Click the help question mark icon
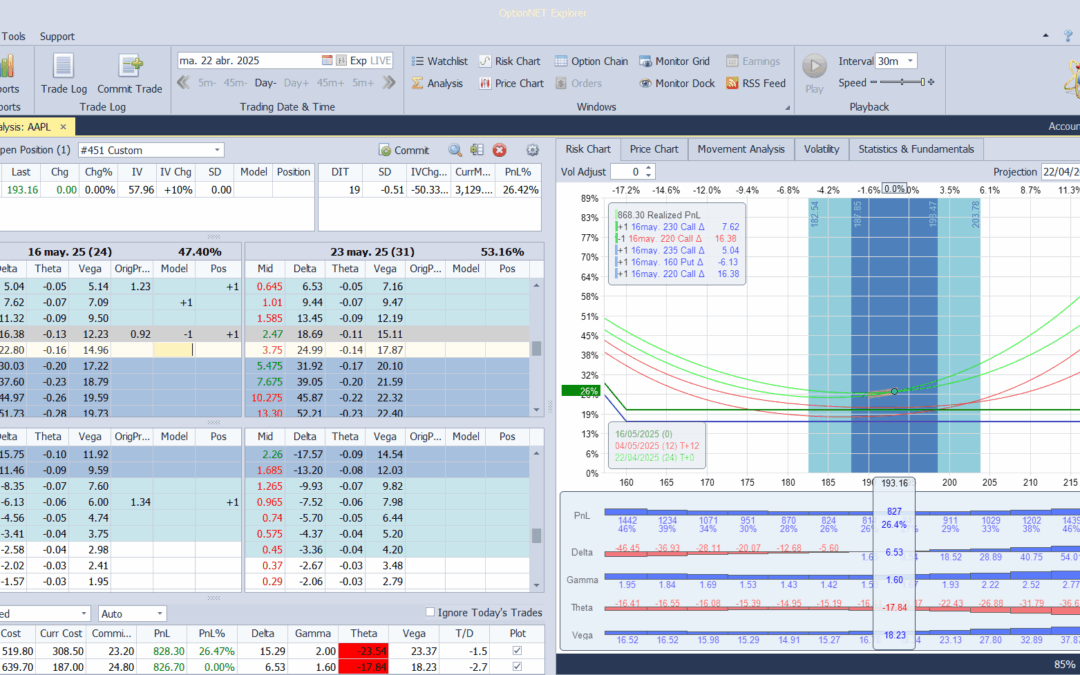1080x675 pixels. 1068,36
